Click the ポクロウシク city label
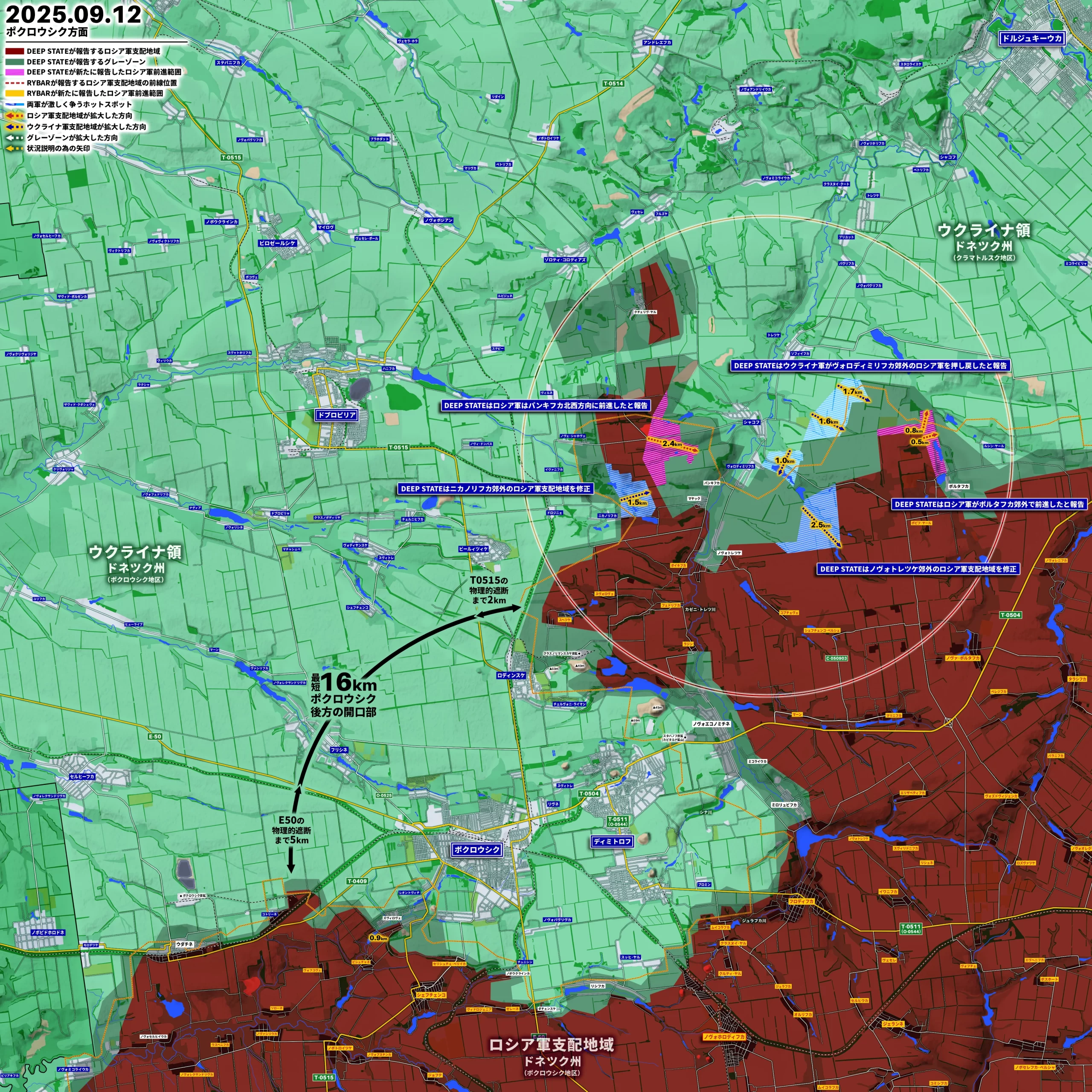 [x=476, y=850]
